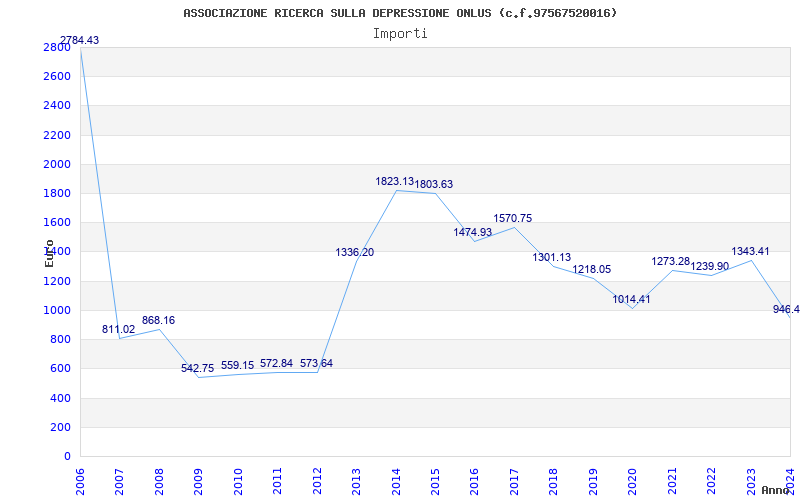This screenshot has height=500, width=800.
Task: Click the Anno x-axis title
Action: pos(776,490)
